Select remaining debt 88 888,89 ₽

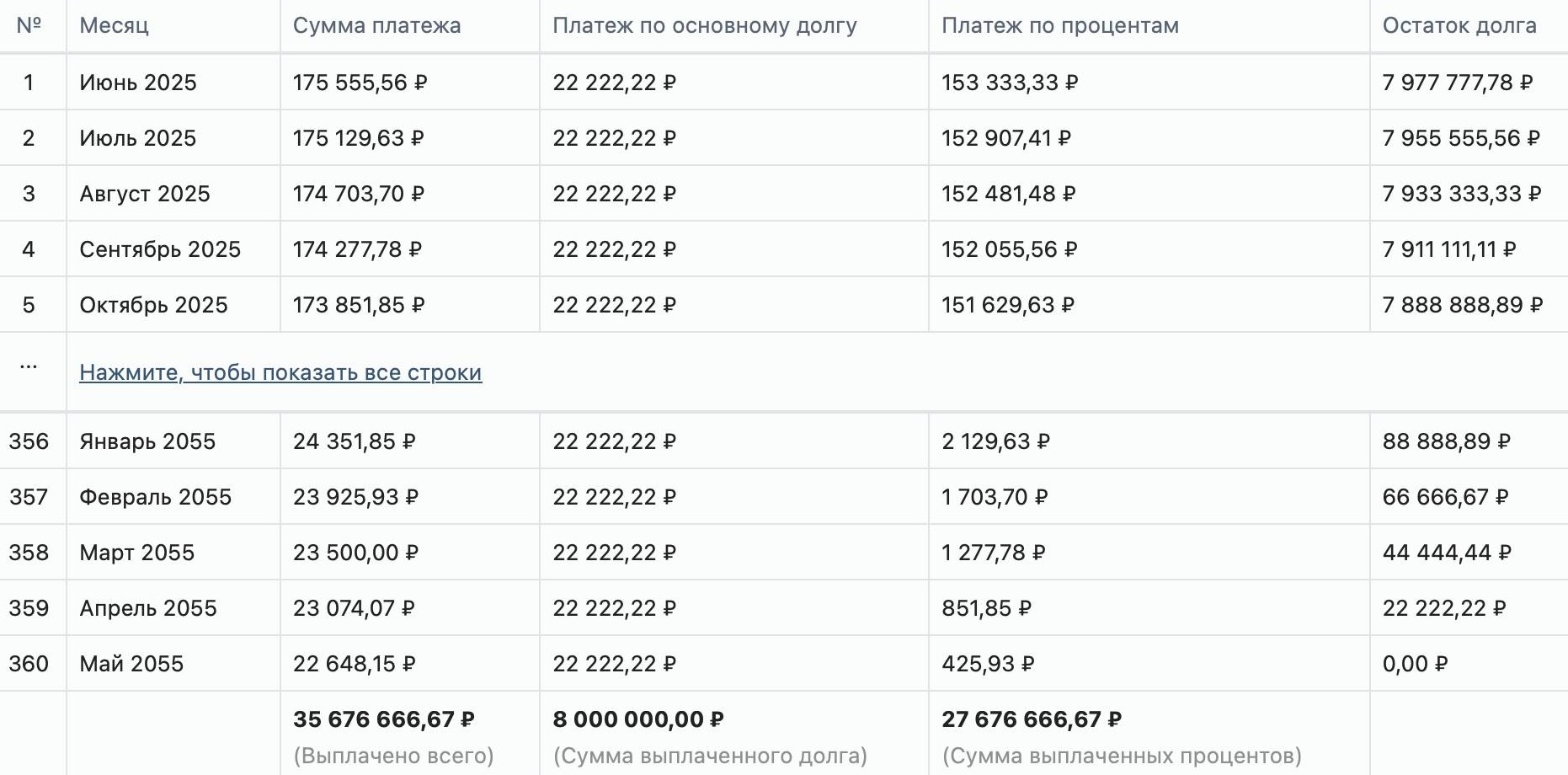click(x=1447, y=441)
